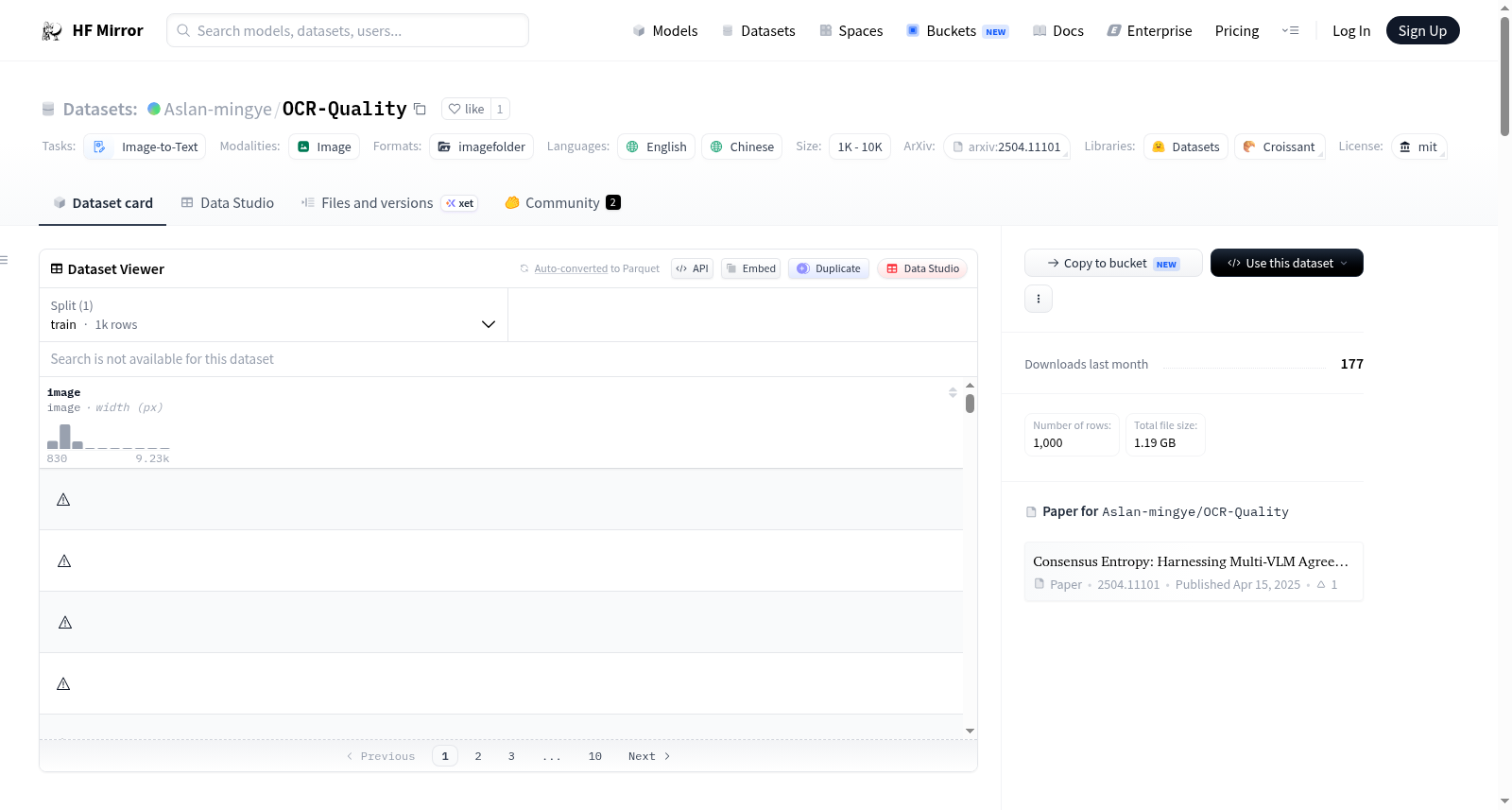Open the API button in Dataset Viewer
Image resolution: width=1512 pixels, height=810 pixels.
click(692, 268)
